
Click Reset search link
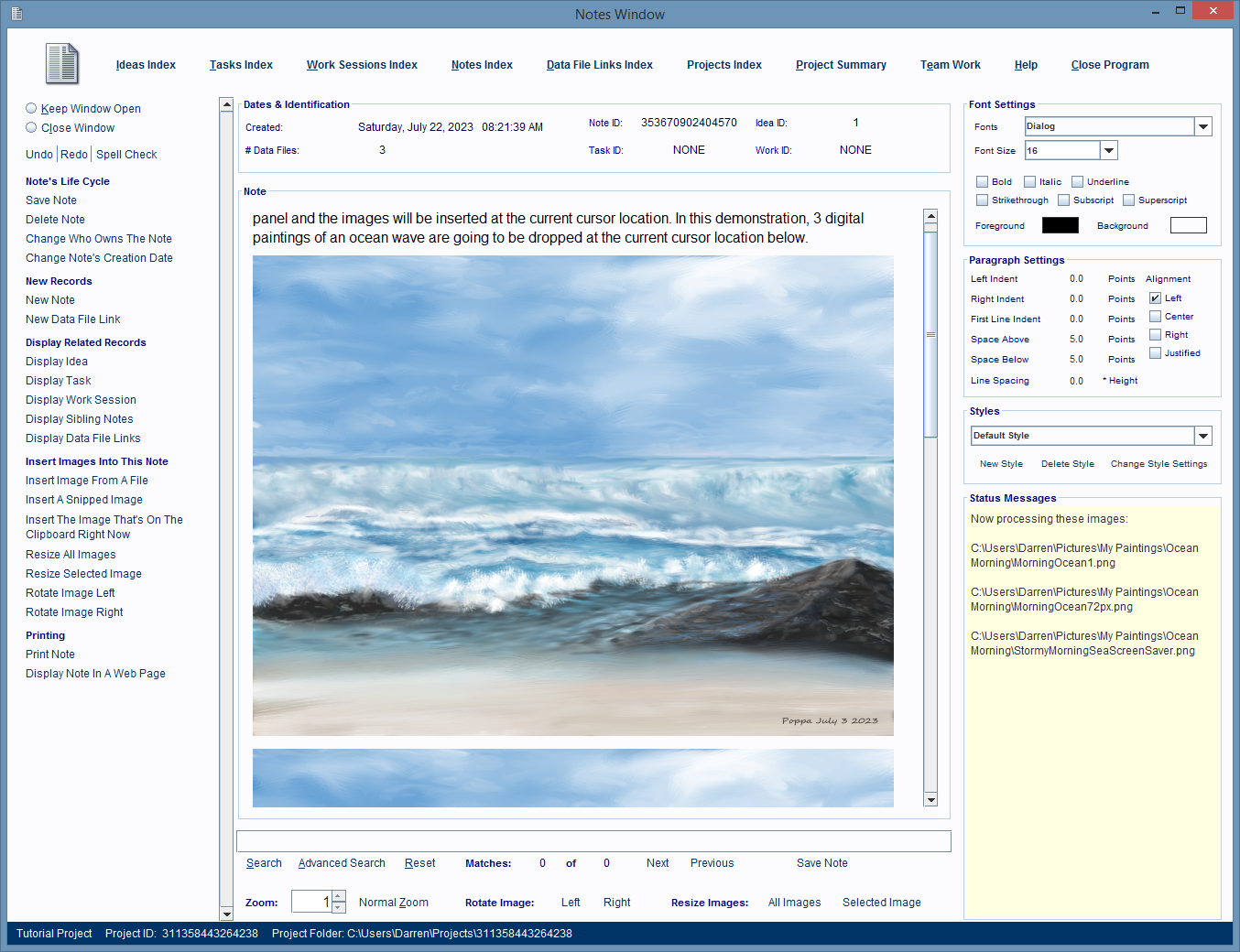[419, 863]
